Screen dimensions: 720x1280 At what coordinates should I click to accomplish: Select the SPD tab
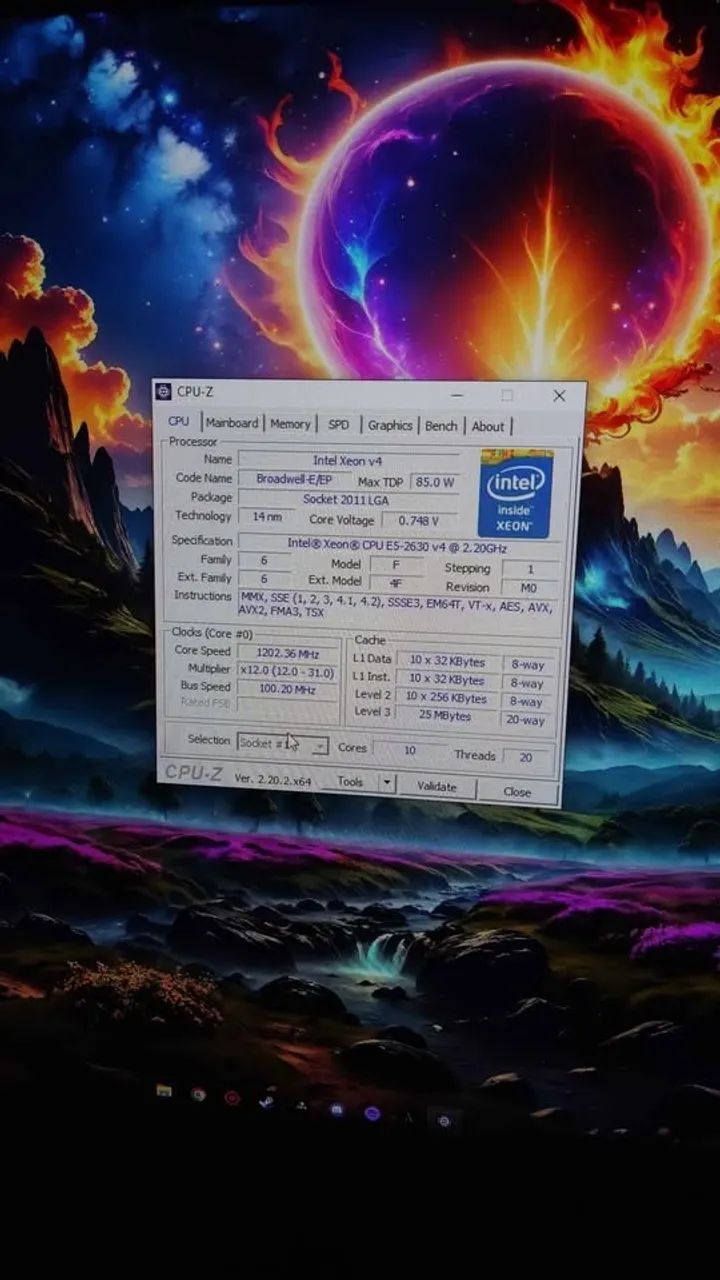click(x=339, y=425)
